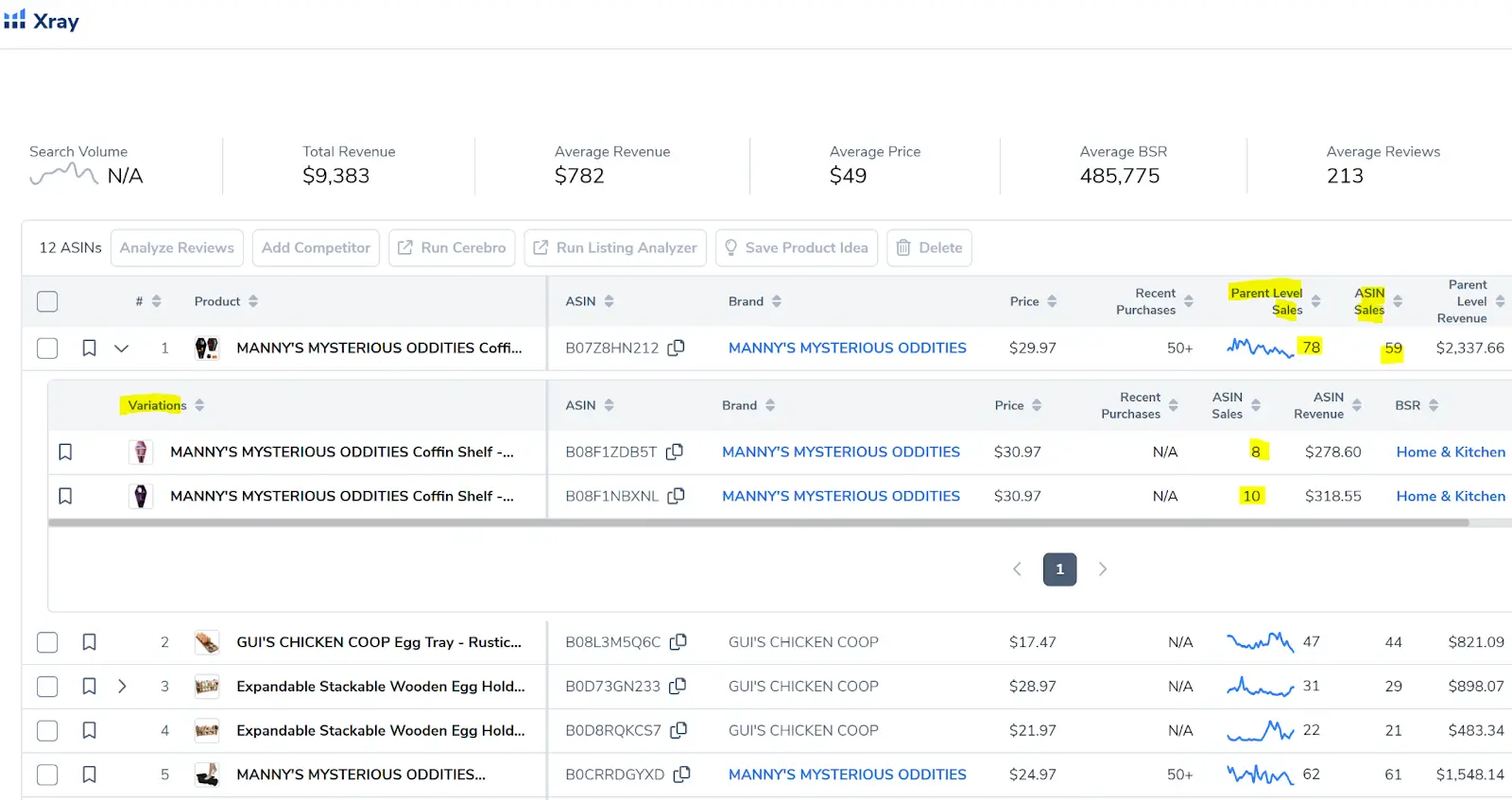Select all products with header checkbox
Image resolution: width=1512 pixels, height=800 pixels.
coord(47,301)
